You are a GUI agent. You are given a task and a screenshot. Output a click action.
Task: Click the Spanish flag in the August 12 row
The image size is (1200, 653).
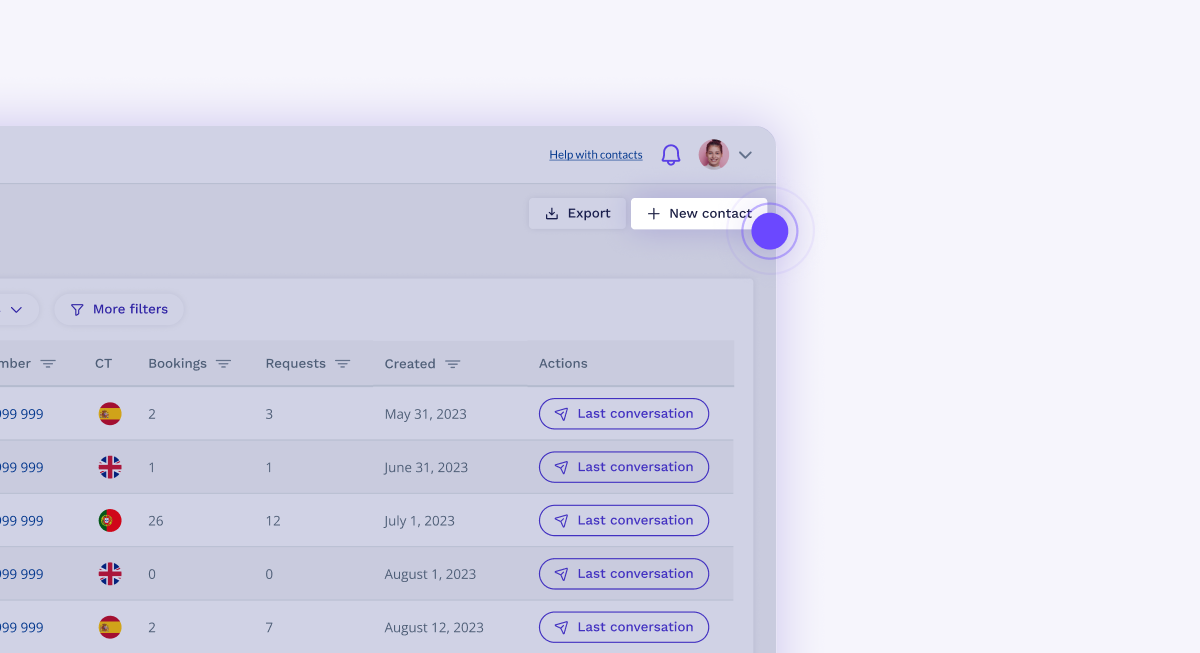(109, 627)
